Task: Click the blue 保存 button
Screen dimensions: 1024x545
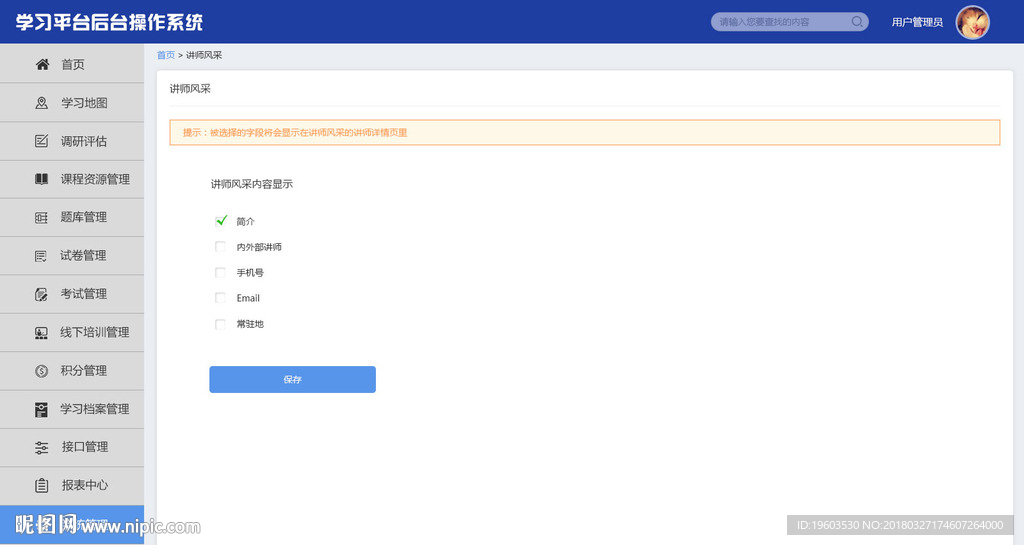Action: tap(293, 379)
